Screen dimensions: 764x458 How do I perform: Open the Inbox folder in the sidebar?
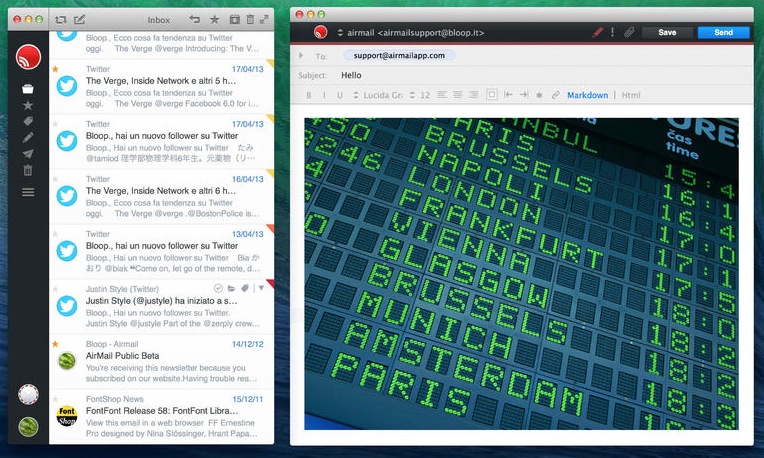(x=28, y=89)
